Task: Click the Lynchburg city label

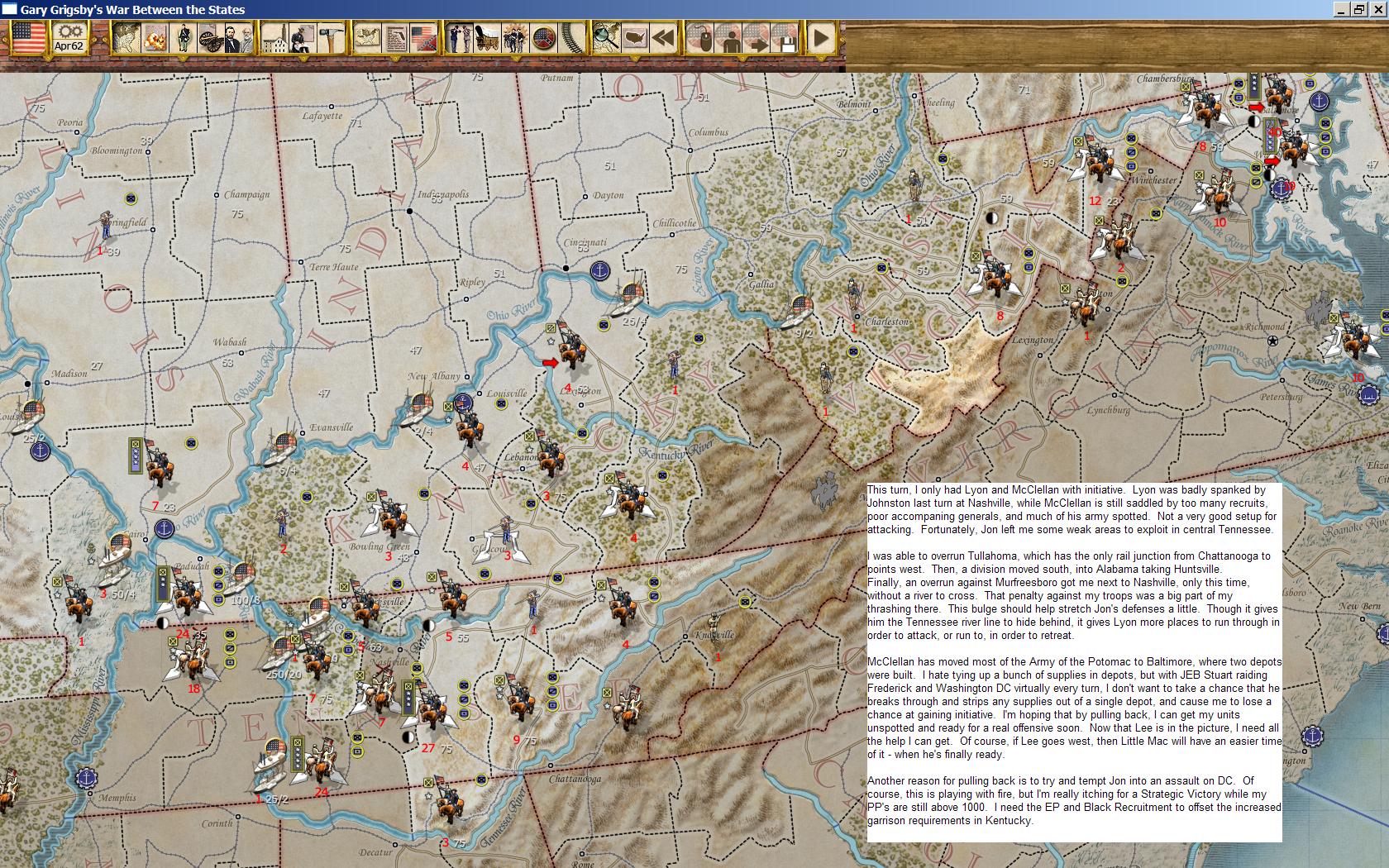Action: pyautogui.click(x=1108, y=410)
